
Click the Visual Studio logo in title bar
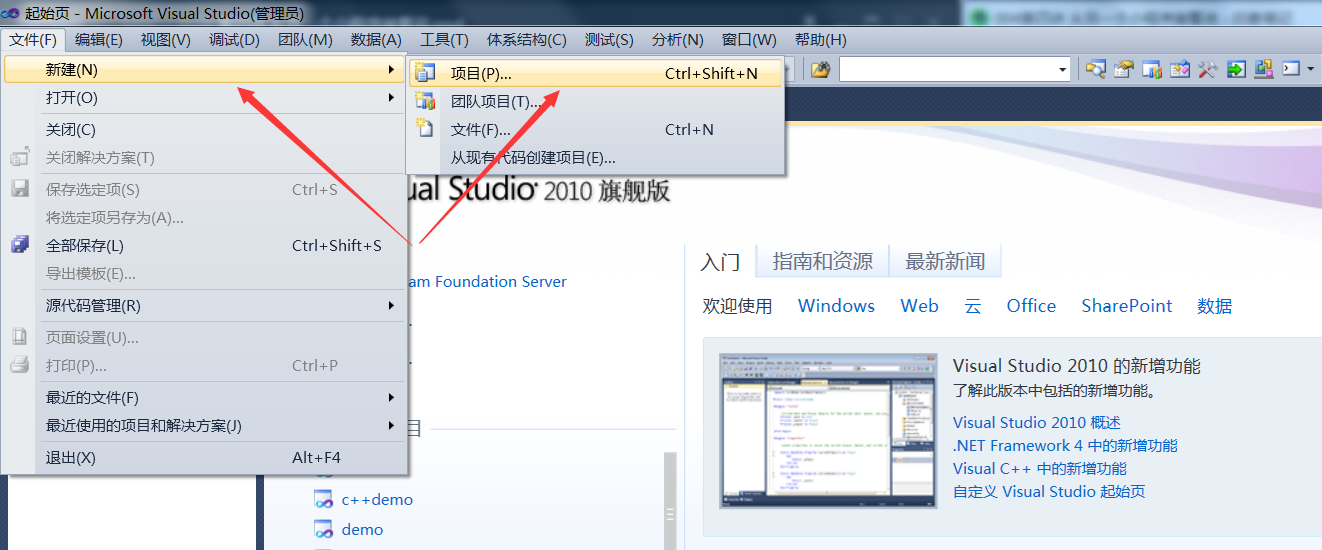tap(11, 13)
